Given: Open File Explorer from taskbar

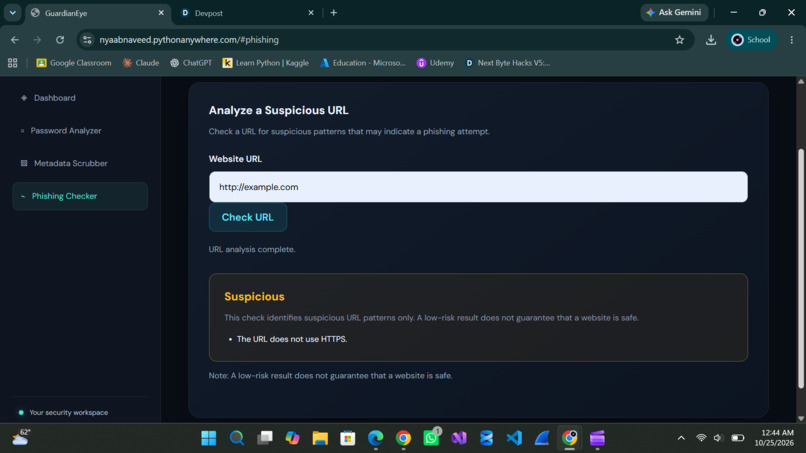Looking at the screenshot, I should point(320,438).
